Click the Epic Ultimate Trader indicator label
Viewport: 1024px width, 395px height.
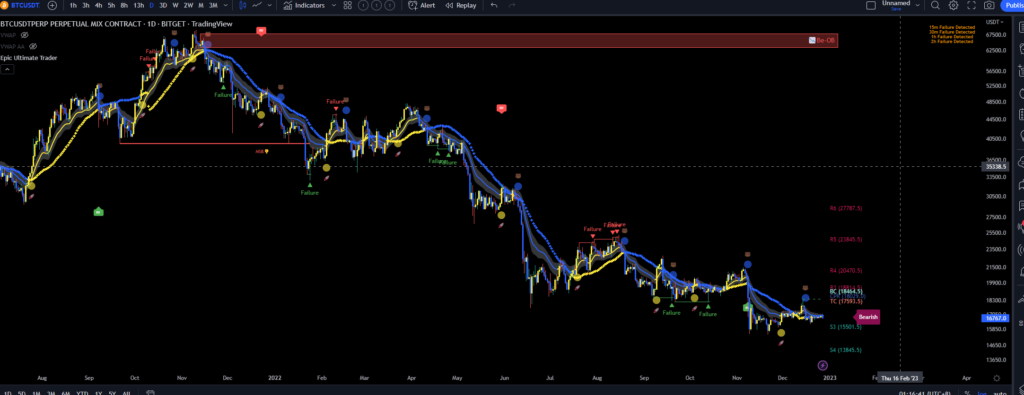click(x=28, y=58)
